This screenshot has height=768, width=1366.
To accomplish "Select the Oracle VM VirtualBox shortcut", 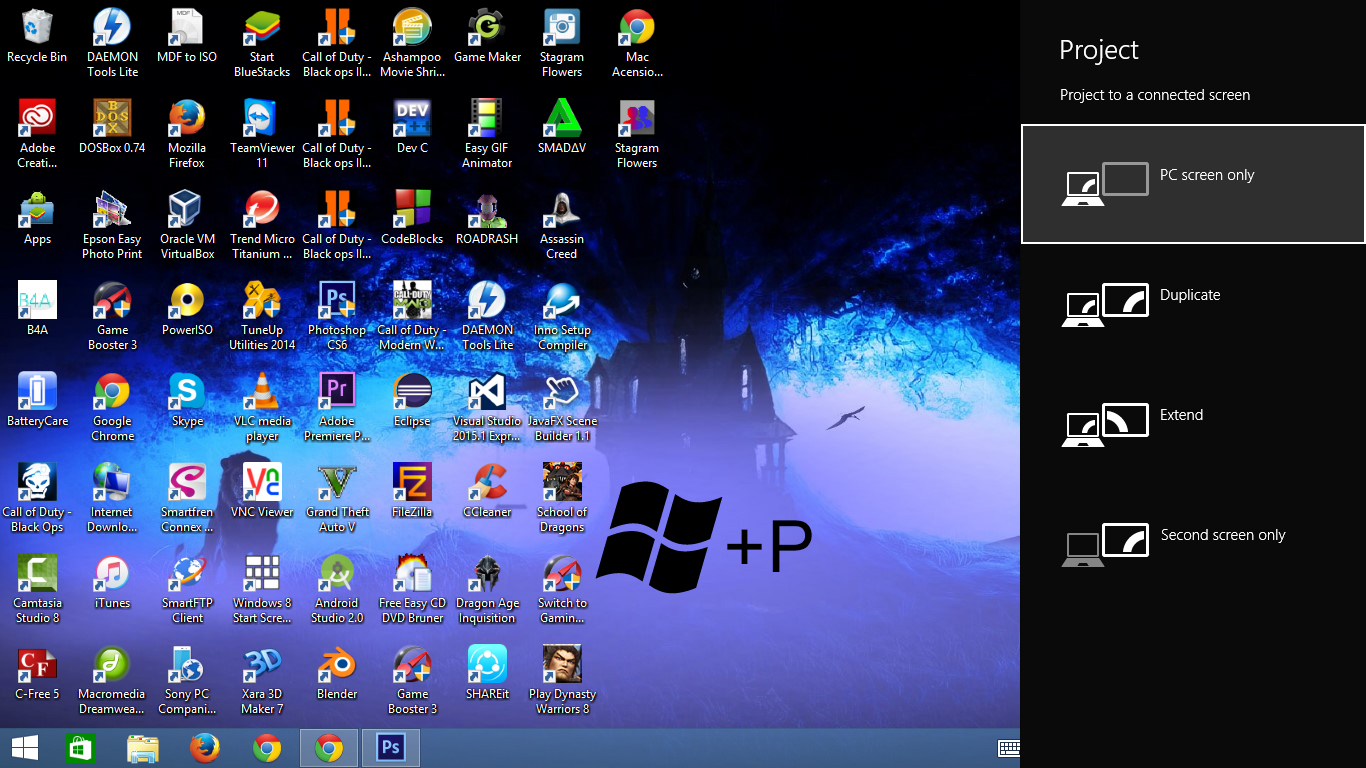I will coord(187,226).
